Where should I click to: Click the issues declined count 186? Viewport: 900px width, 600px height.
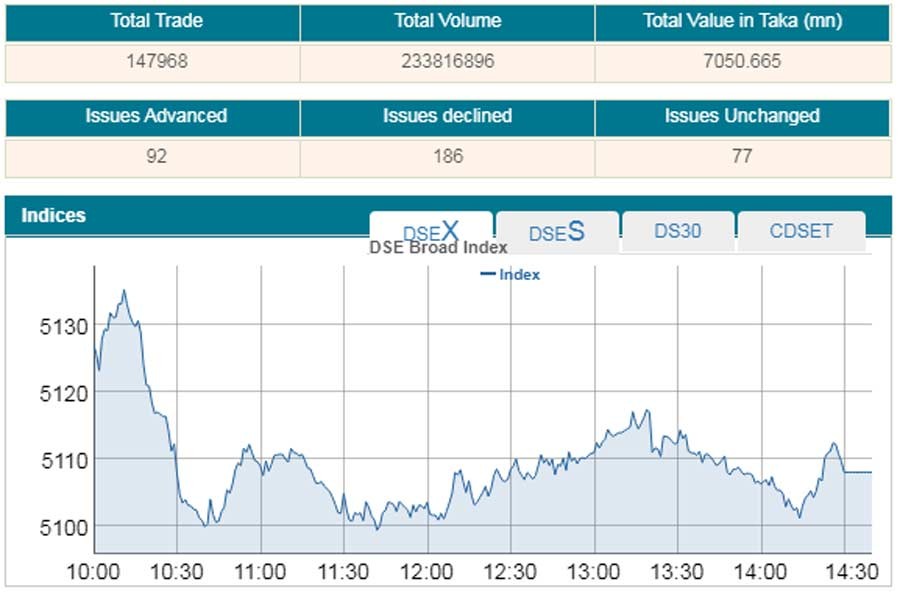[x=447, y=157]
